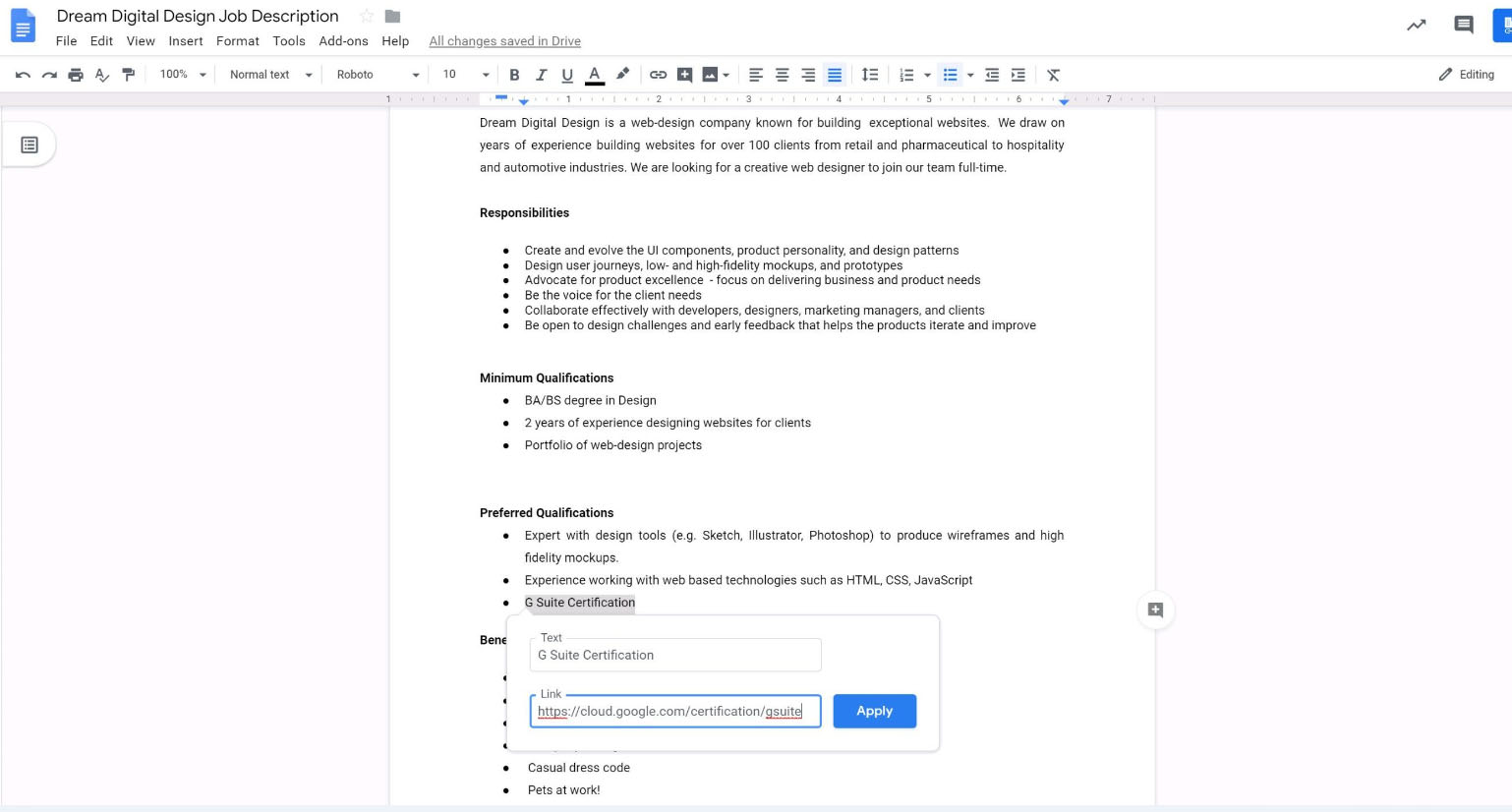
Task: Open the Roboto font dropdown
Action: (378, 75)
